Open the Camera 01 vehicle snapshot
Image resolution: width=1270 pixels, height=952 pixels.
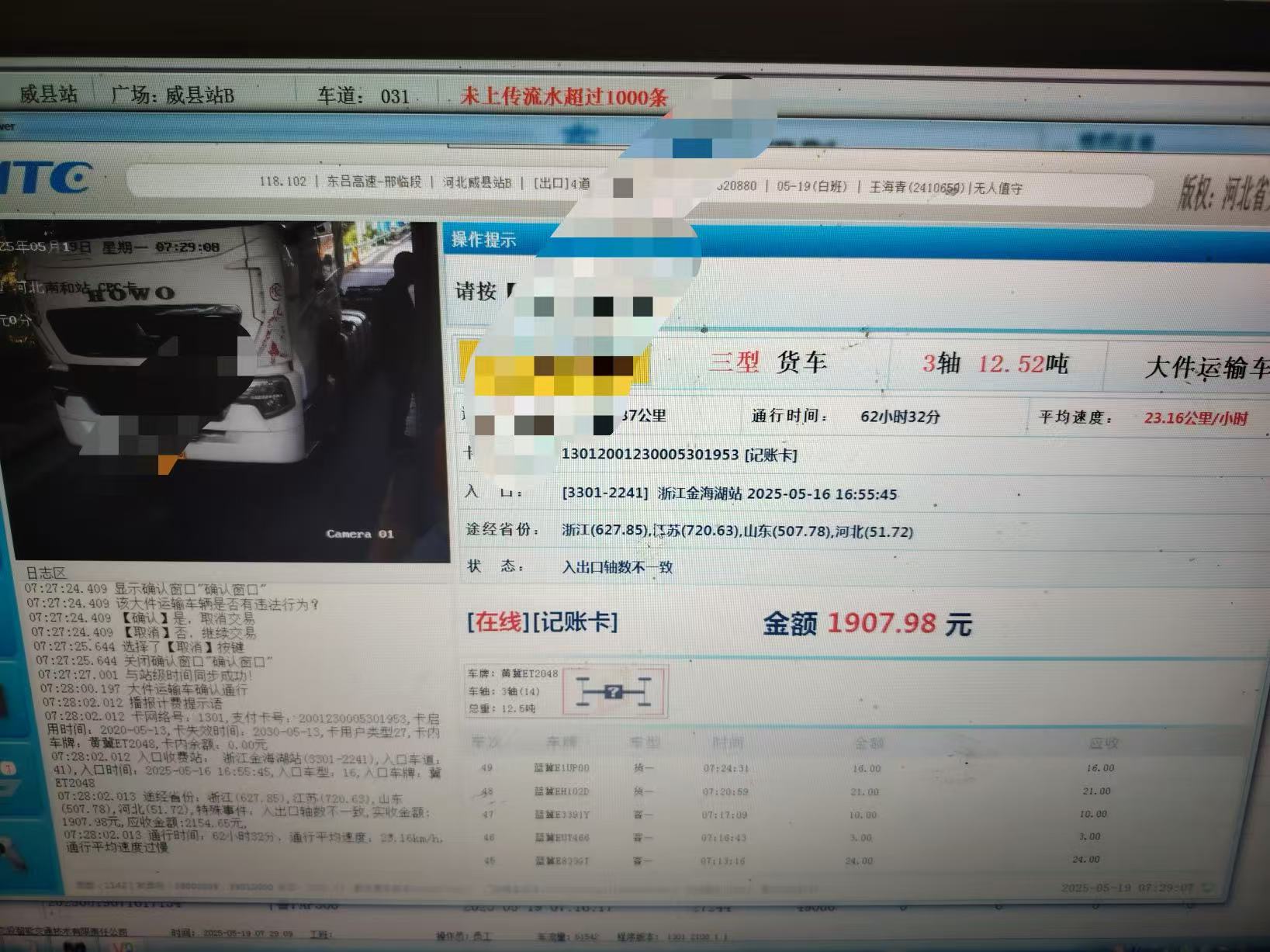click(225, 391)
